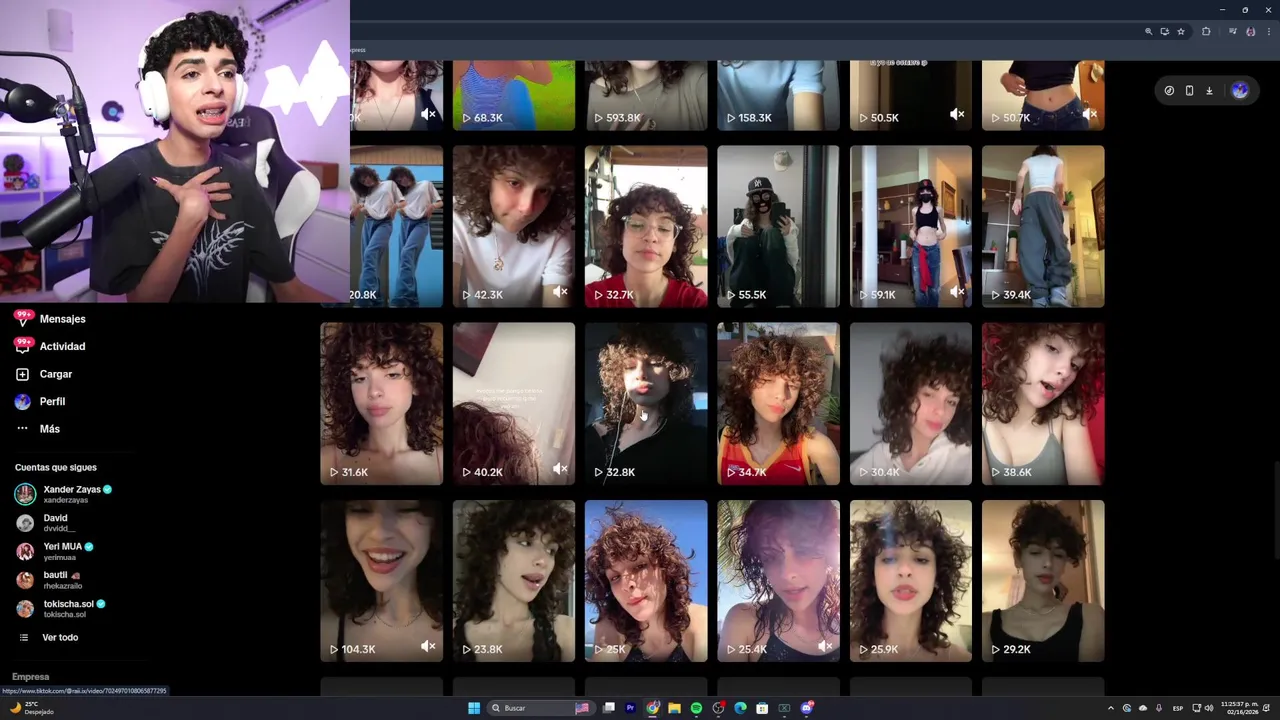Open Actividad notifications in the sidebar
Viewport: 1280px width, 720px height.
[x=62, y=346]
